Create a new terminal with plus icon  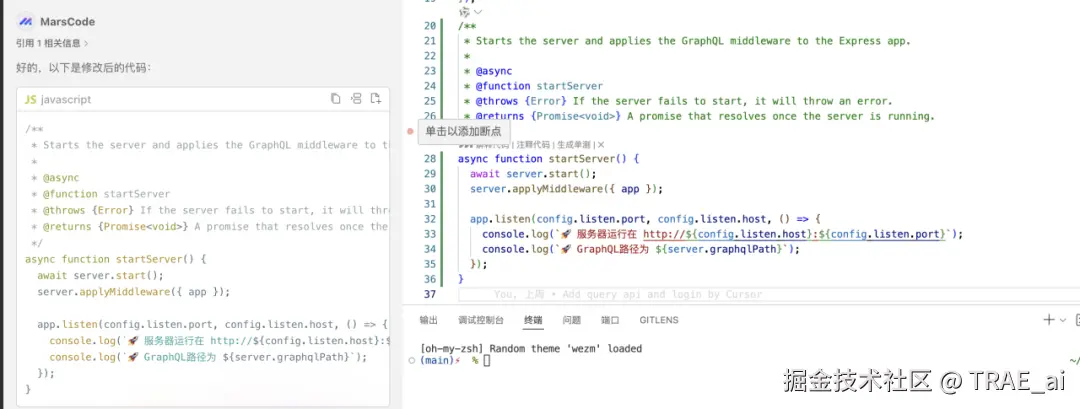pos(1049,319)
